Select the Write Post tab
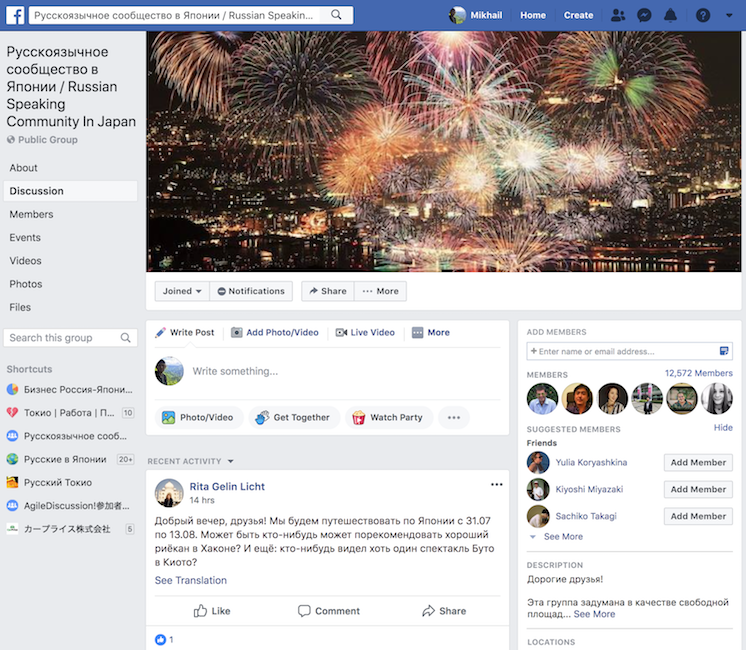 coord(185,333)
